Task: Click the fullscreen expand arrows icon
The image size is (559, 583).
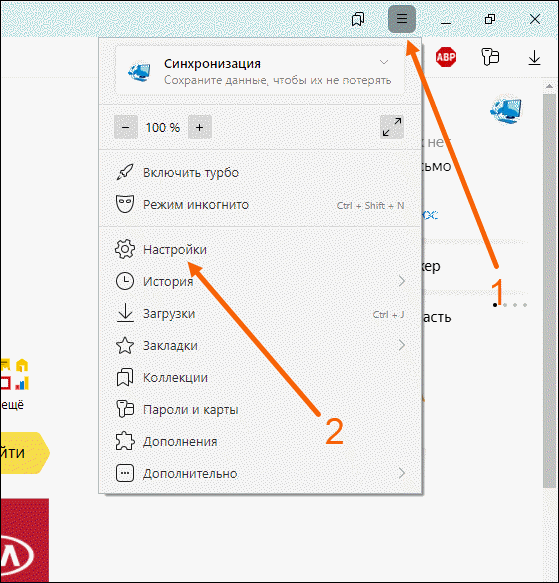Action: 392,127
